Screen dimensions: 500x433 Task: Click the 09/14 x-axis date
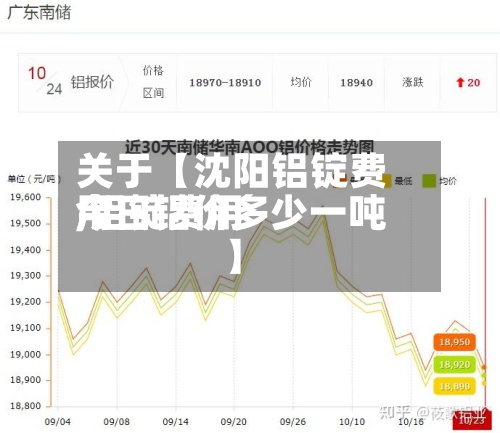[175, 422]
